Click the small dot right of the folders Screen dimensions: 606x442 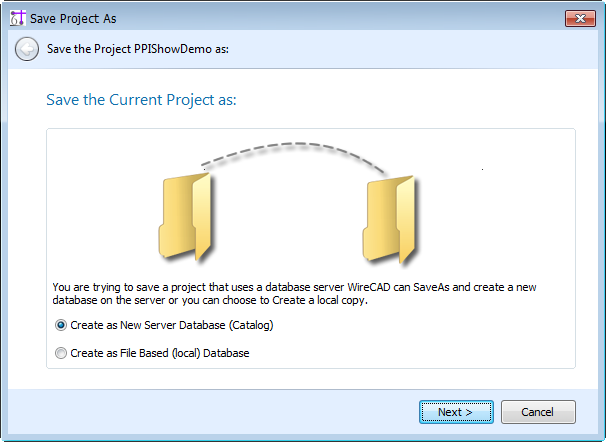click(482, 169)
